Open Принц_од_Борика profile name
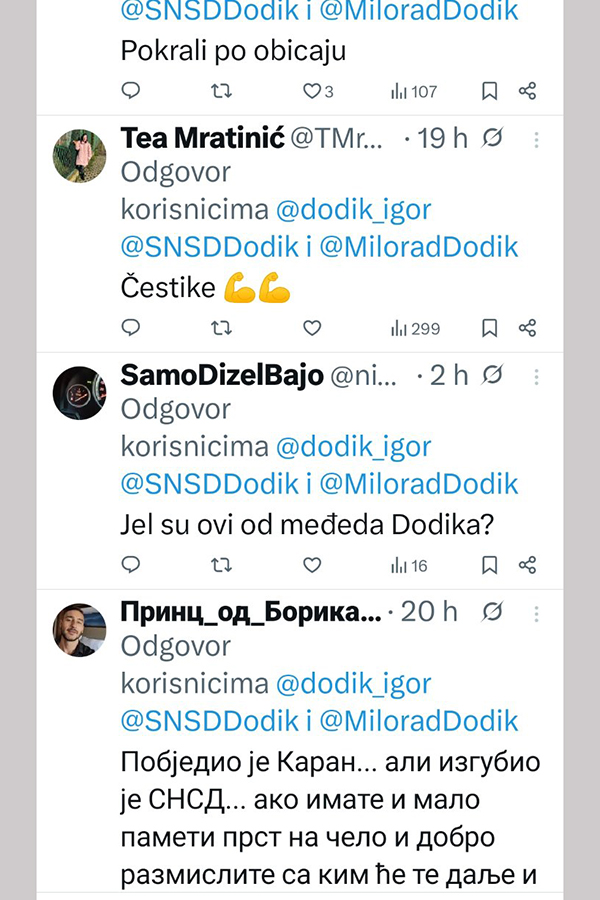 (250, 612)
